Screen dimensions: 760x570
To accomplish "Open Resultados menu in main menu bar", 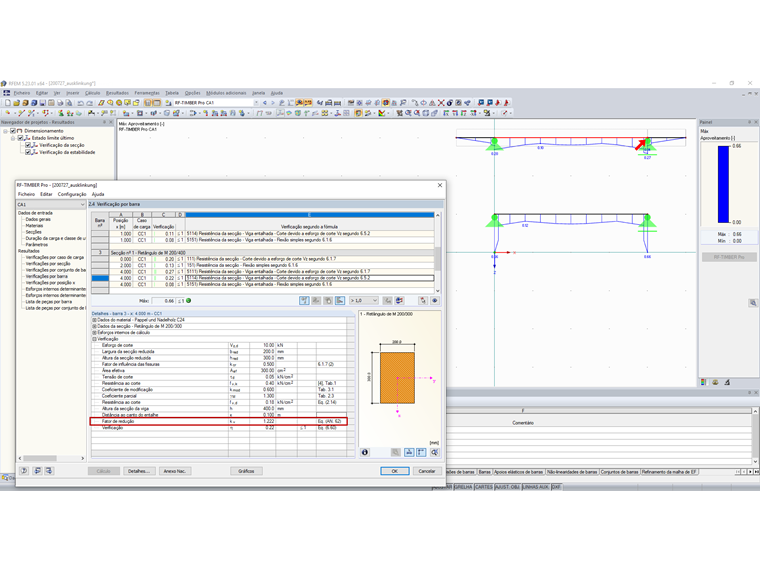I will (x=117, y=93).
